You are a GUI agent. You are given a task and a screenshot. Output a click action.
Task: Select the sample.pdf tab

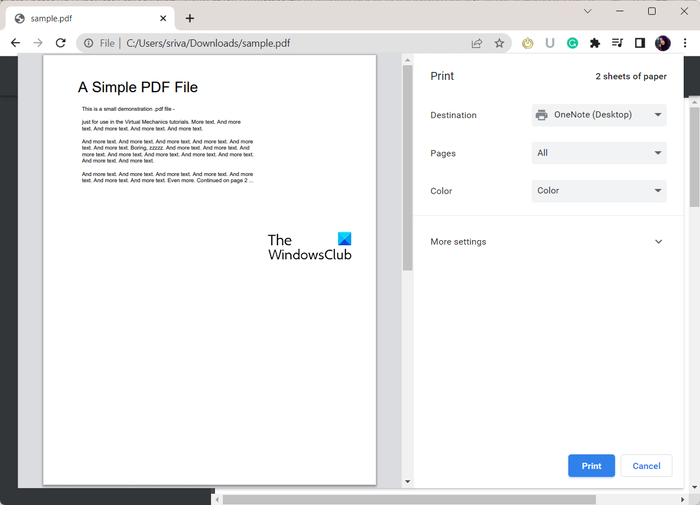pyautogui.click(x=89, y=18)
